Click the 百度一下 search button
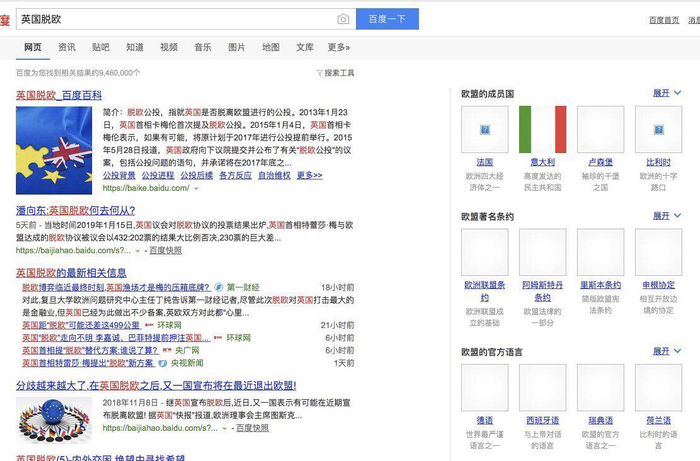Screen dimensions: 700x461 [387, 19]
